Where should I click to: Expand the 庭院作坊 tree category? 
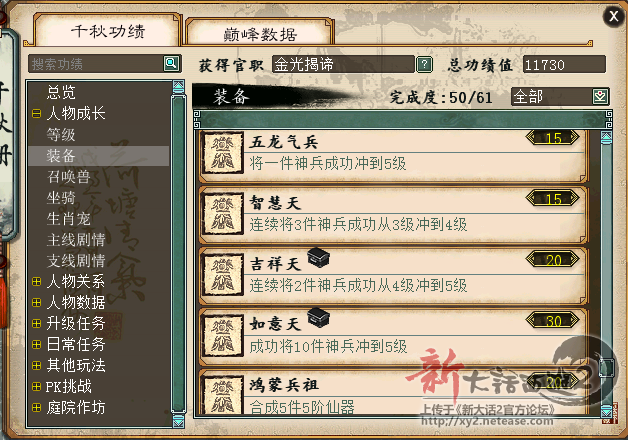[x=36, y=408]
